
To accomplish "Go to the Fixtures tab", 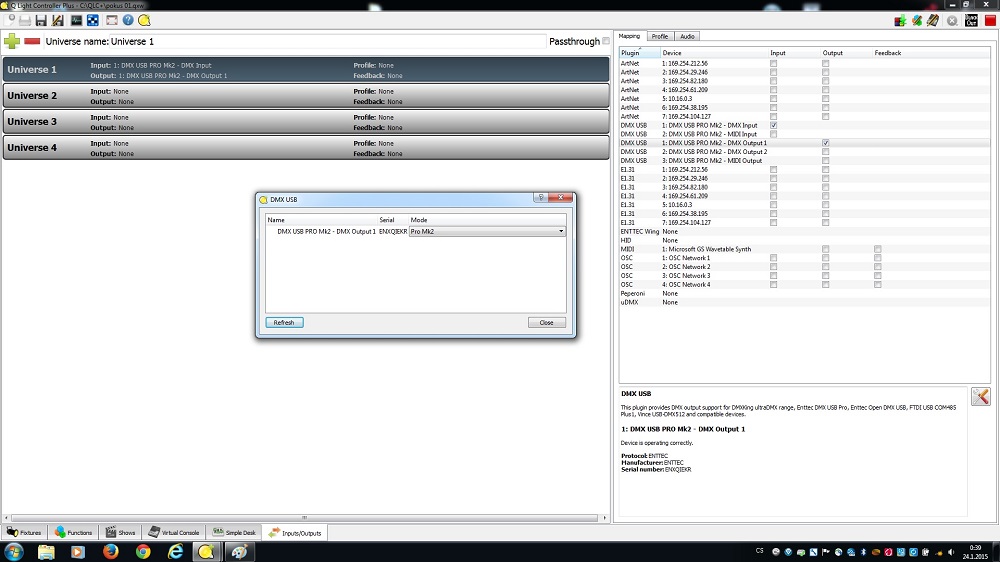I will pyautogui.click(x=25, y=533).
